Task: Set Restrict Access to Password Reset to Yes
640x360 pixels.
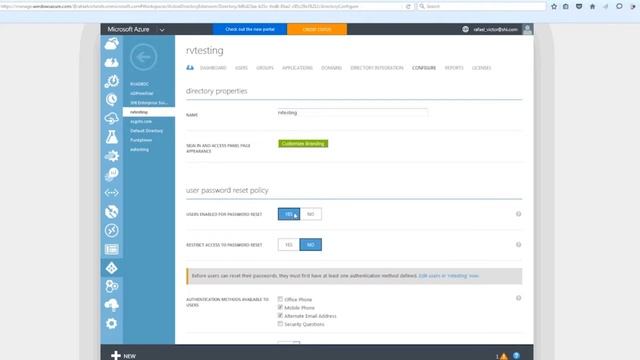Action: (289, 244)
